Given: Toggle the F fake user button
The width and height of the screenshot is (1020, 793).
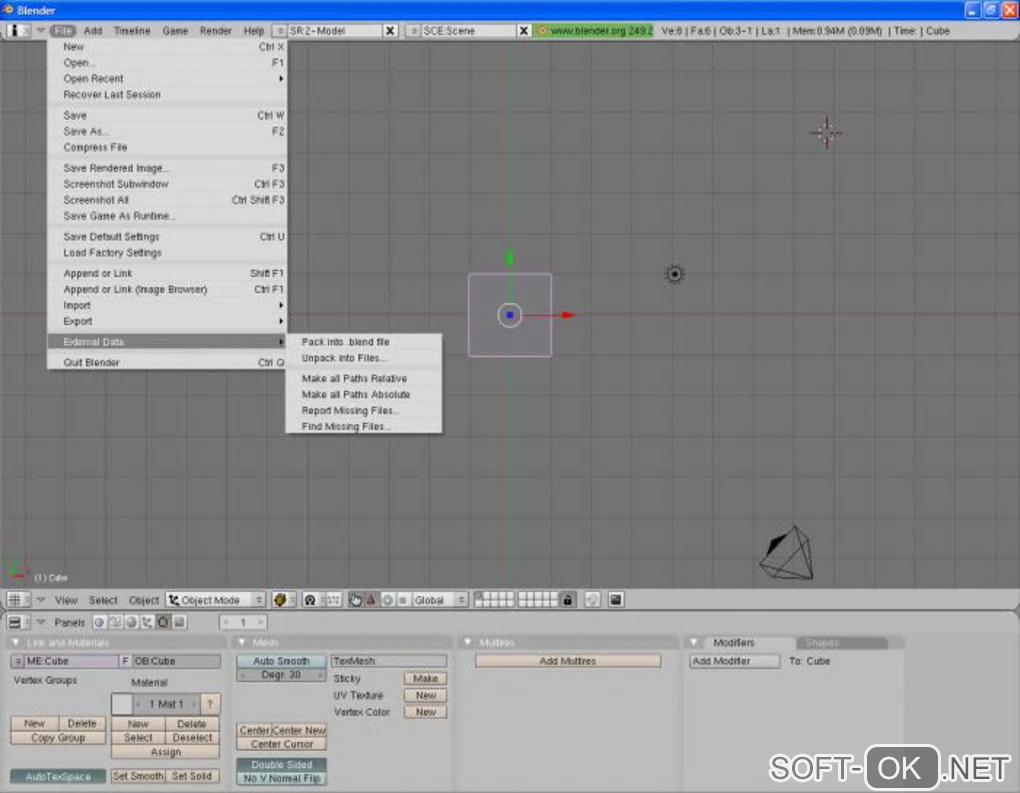Looking at the screenshot, I should pos(125,661).
